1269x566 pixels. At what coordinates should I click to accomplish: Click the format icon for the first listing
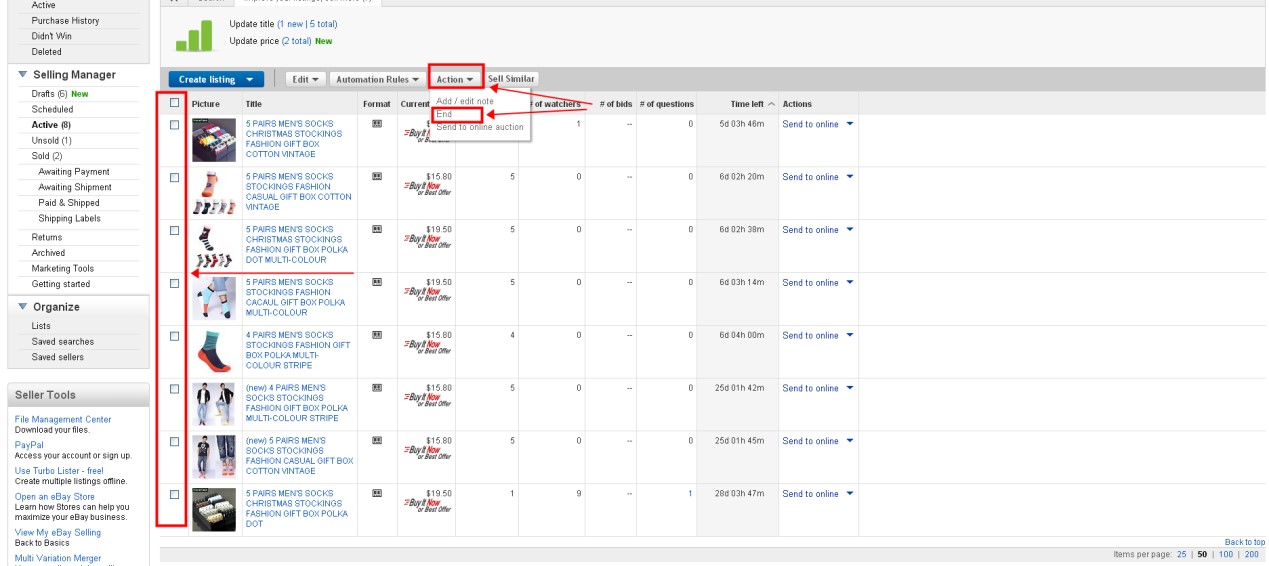tap(377, 123)
